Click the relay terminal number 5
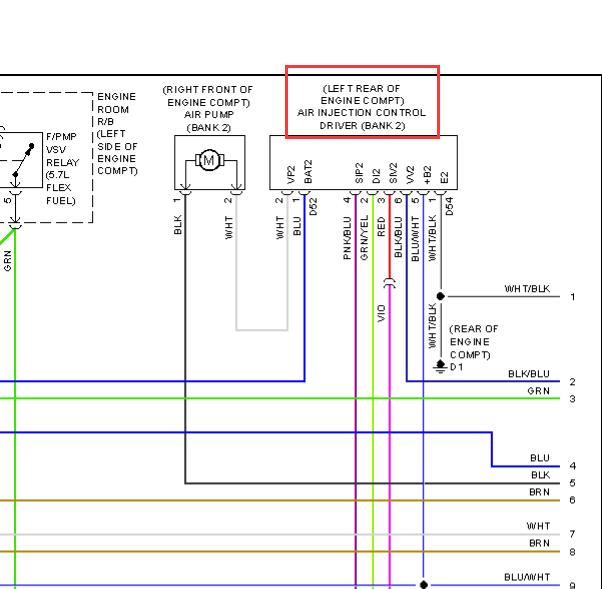This screenshot has width=602, height=589. point(8,200)
